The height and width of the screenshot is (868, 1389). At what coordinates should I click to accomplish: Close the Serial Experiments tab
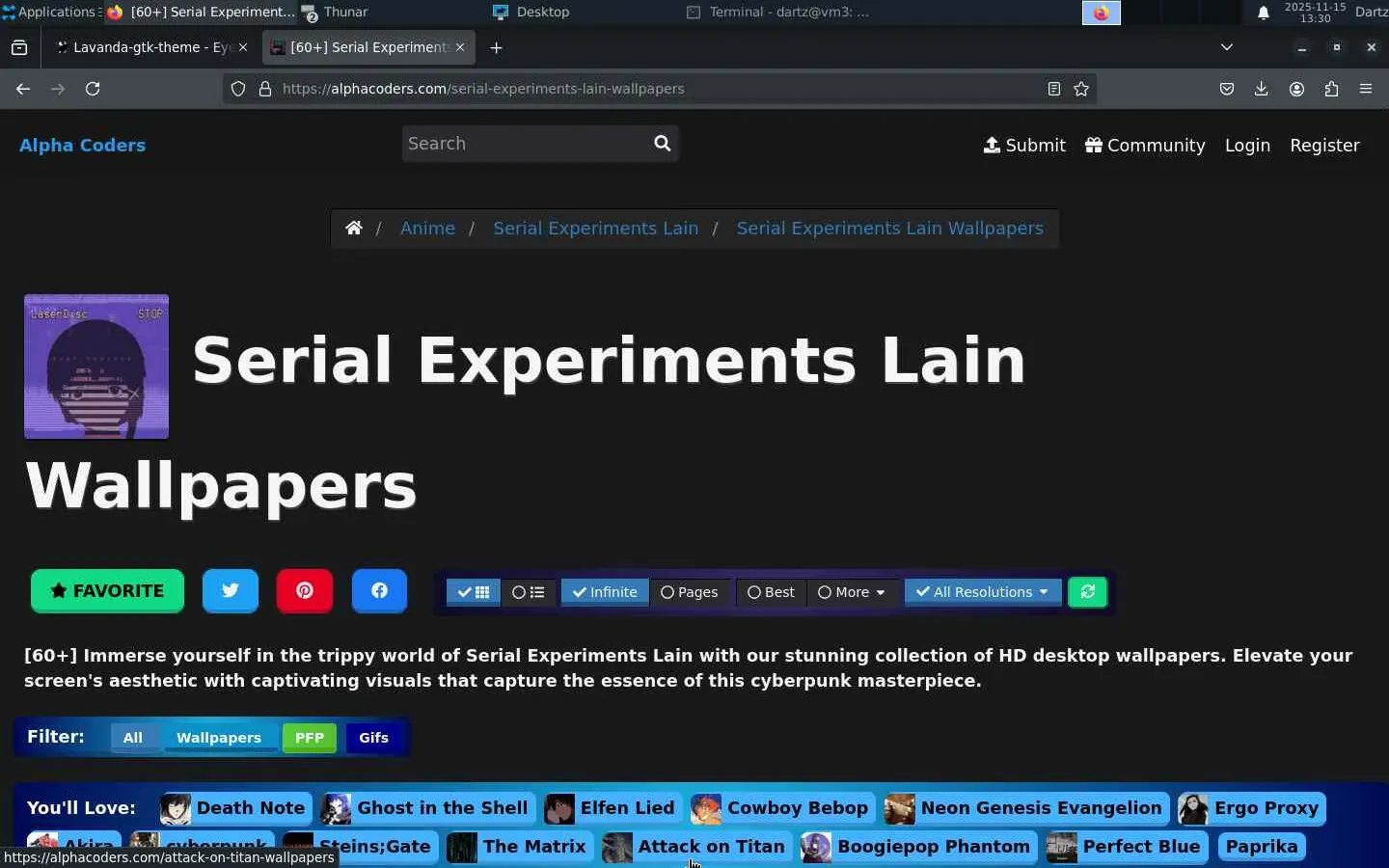click(460, 47)
